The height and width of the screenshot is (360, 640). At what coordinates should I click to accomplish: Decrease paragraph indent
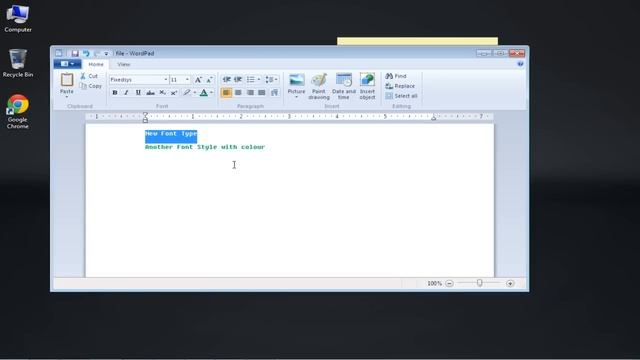tap(227, 80)
